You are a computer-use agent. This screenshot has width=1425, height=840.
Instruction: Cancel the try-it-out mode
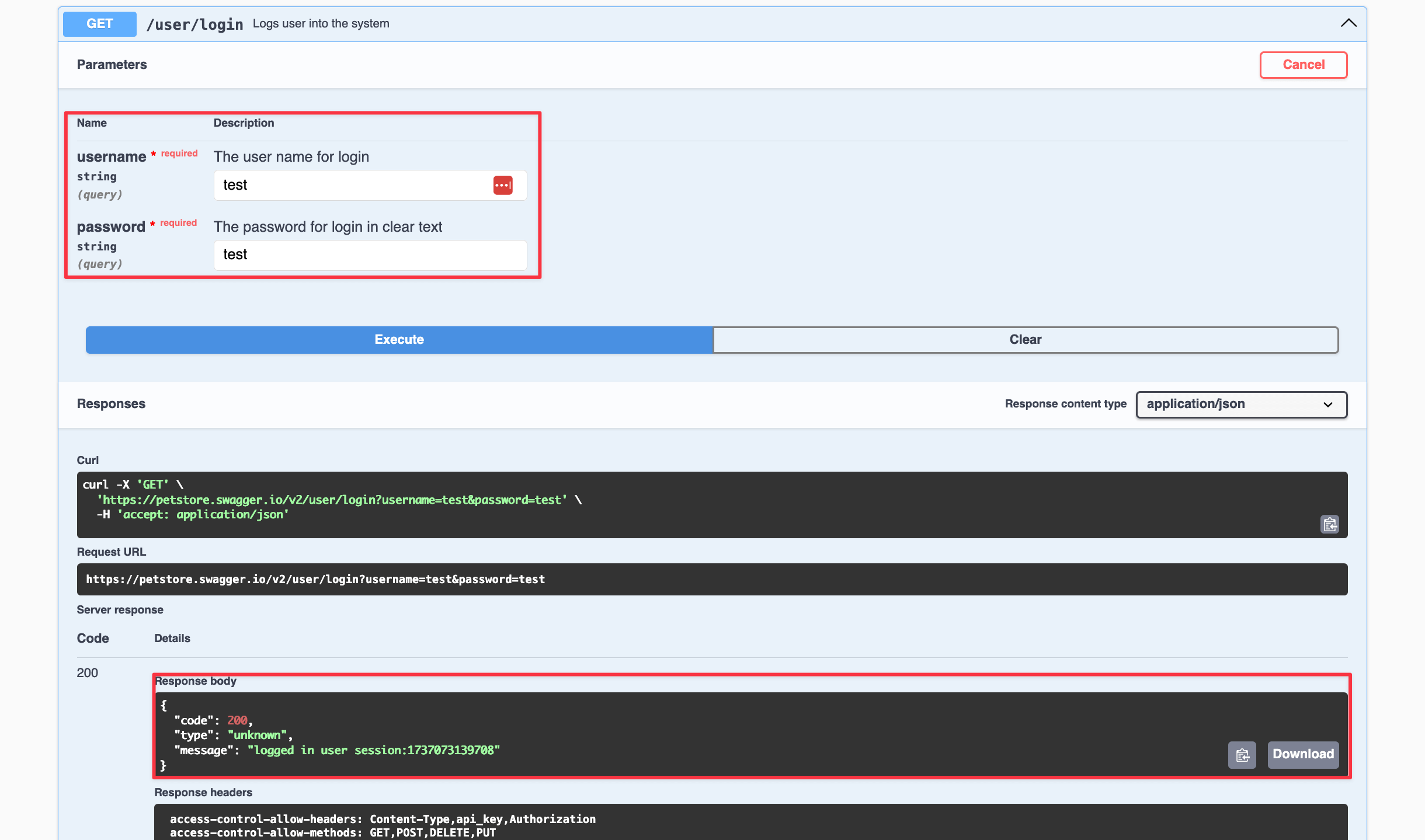(x=1303, y=65)
